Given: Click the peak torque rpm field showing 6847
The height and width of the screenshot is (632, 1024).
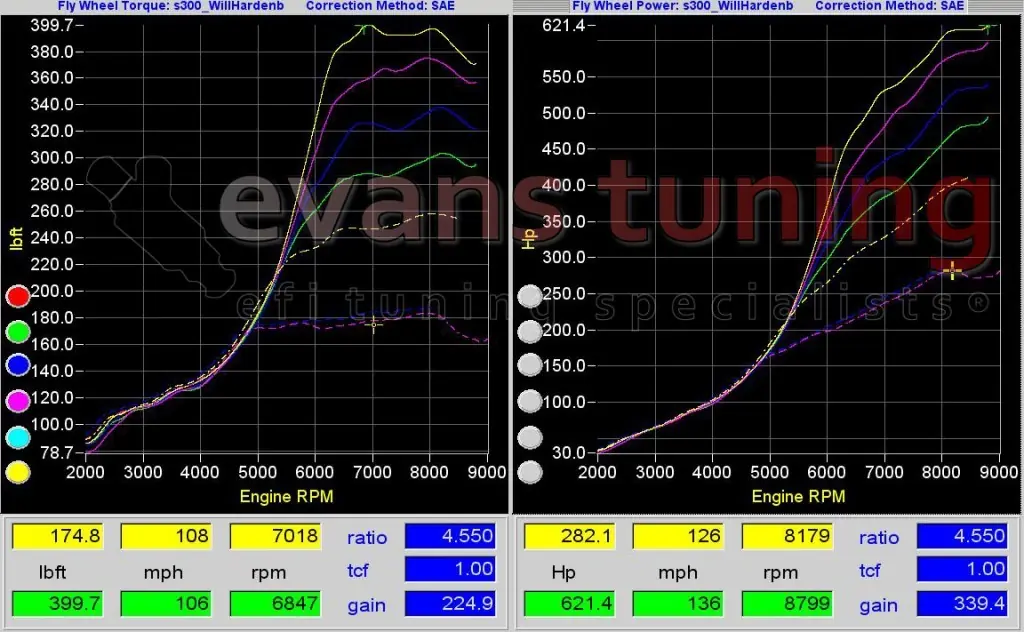Looking at the screenshot, I should (276, 603).
